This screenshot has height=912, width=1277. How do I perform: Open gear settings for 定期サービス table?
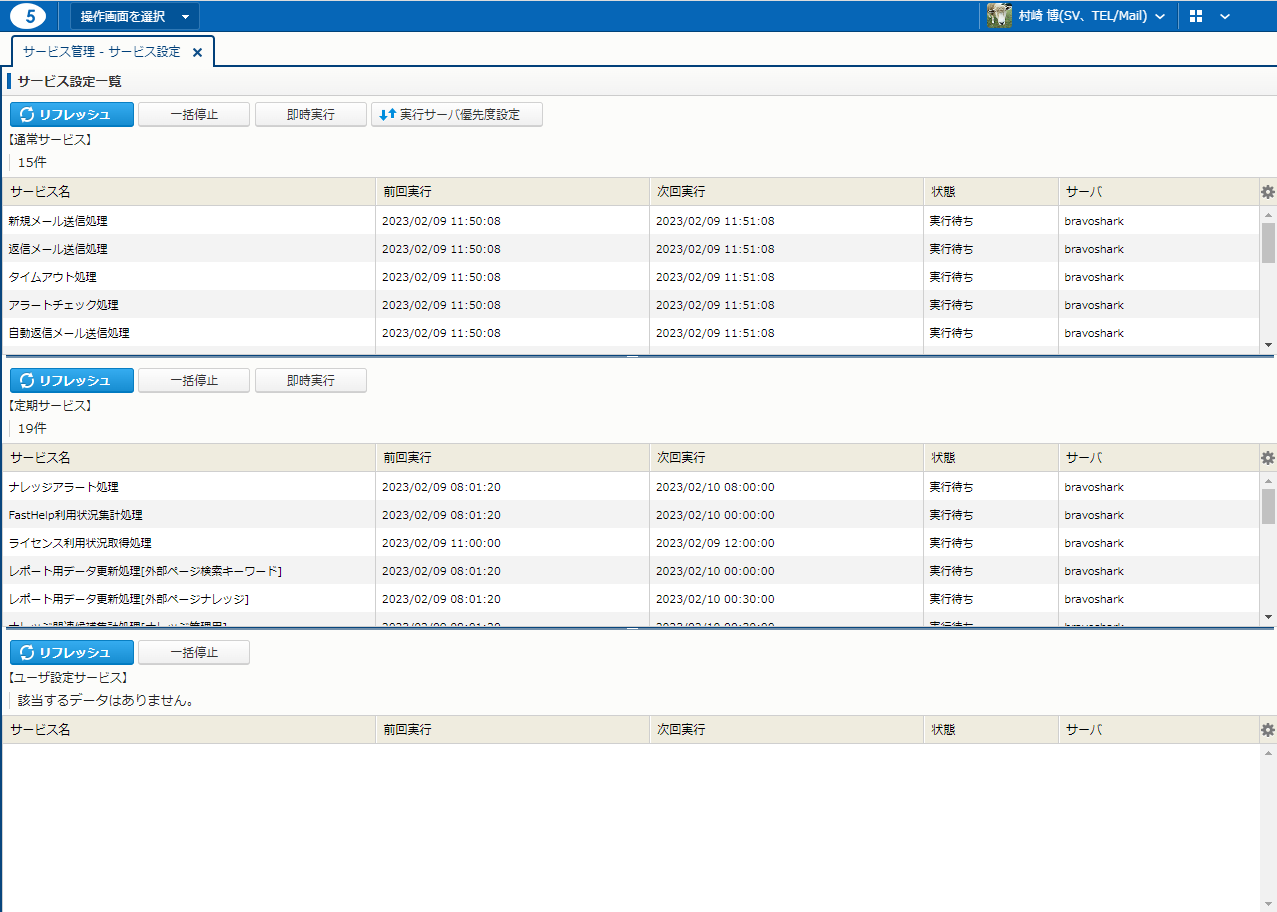pos(1268,458)
